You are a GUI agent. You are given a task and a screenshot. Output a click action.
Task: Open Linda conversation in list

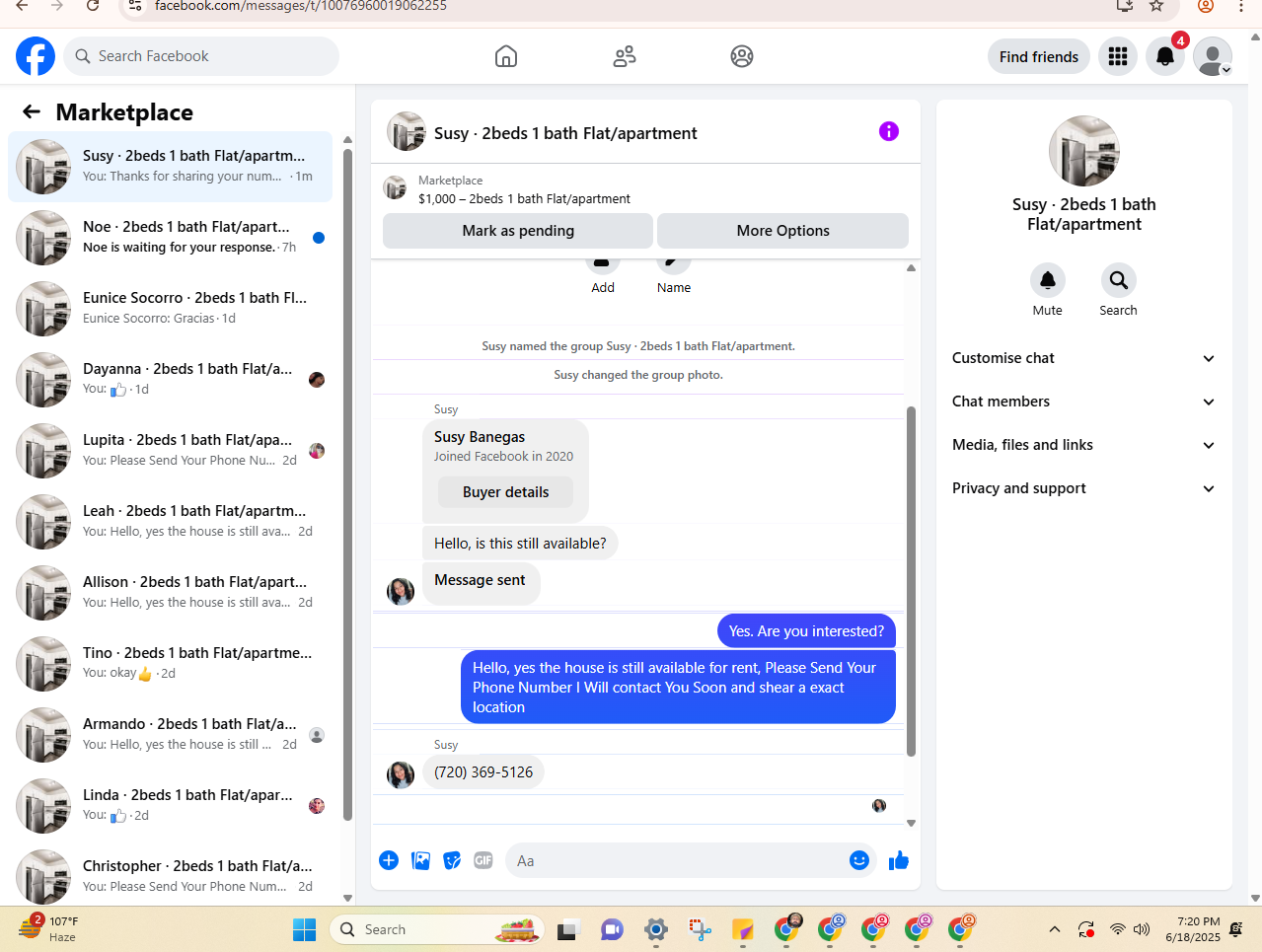[170, 806]
